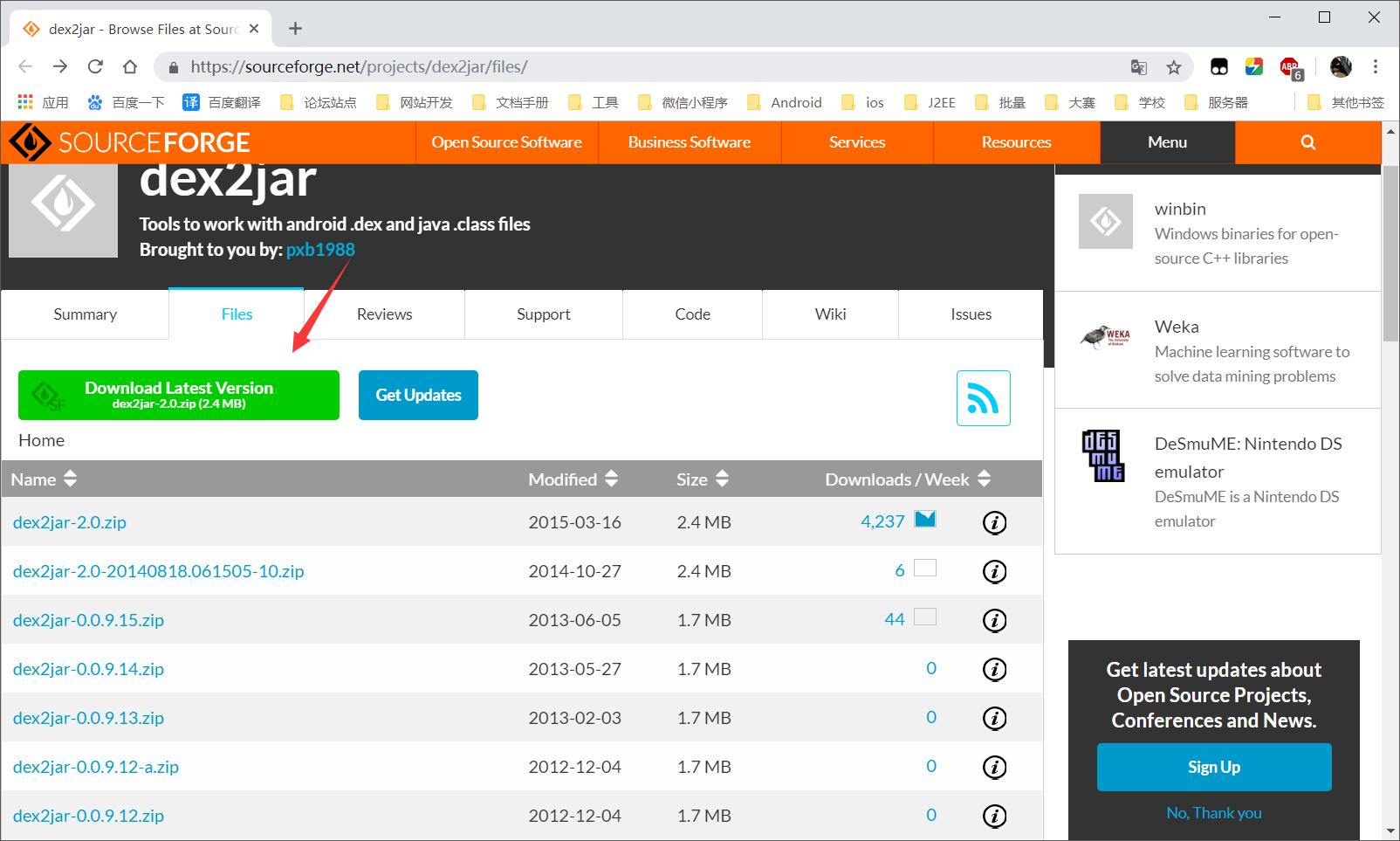Open the Issues tab
The image size is (1400, 841).
pos(971,314)
